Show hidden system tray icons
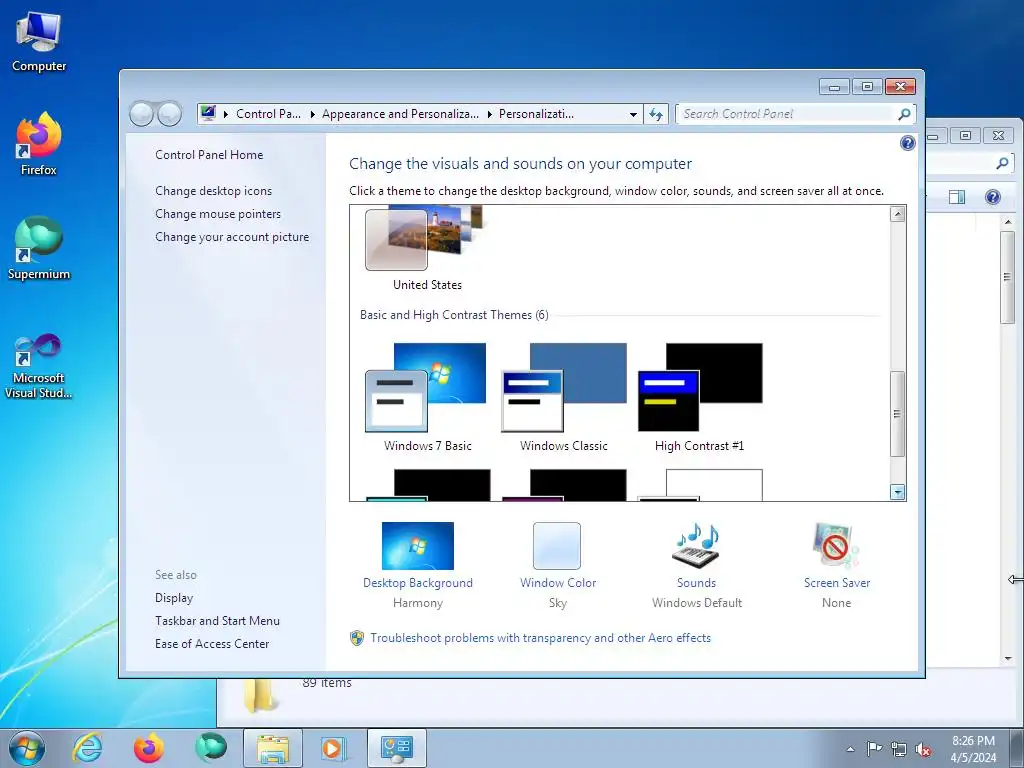 850,749
